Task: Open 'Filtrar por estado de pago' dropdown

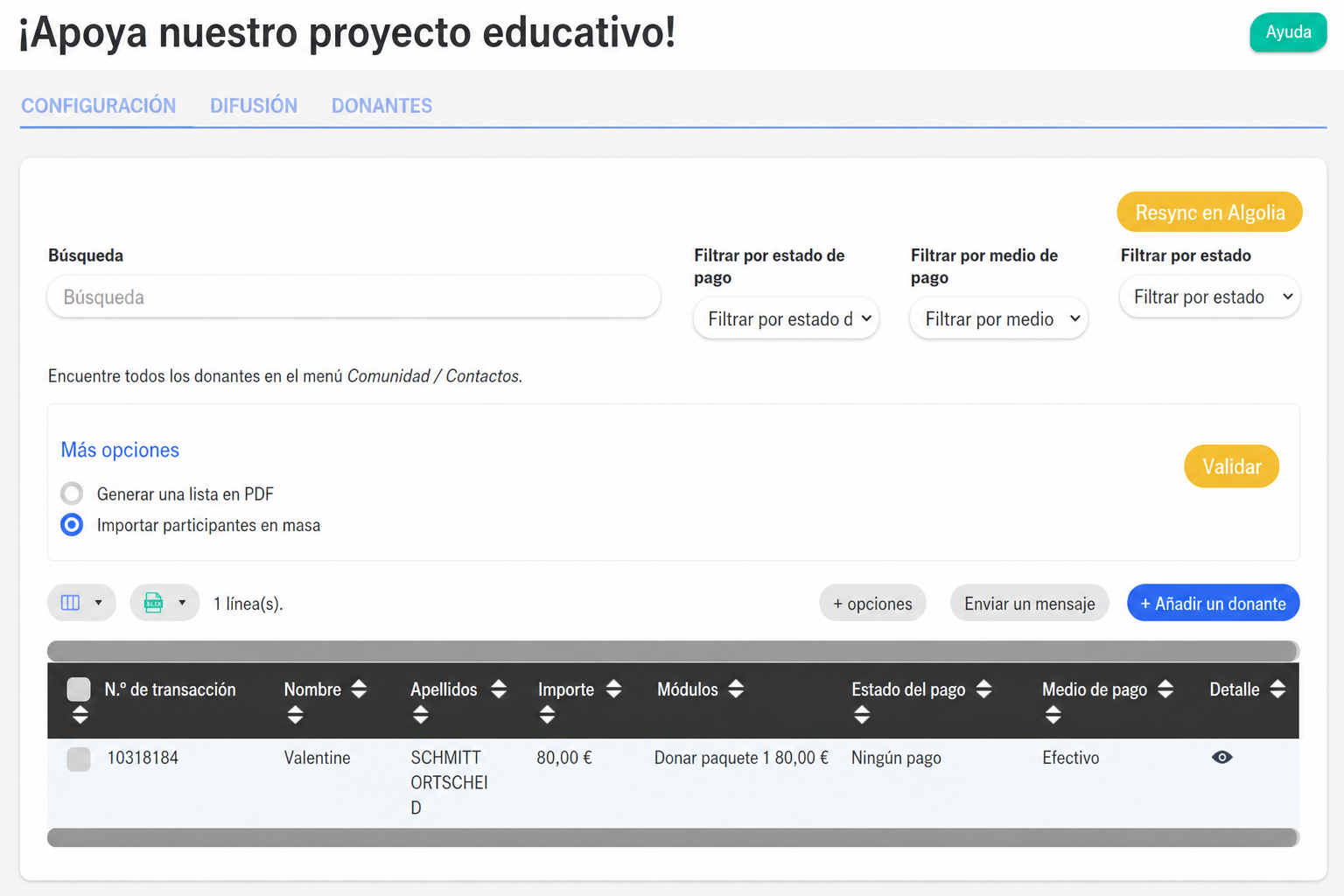Action: click(787, 318)
